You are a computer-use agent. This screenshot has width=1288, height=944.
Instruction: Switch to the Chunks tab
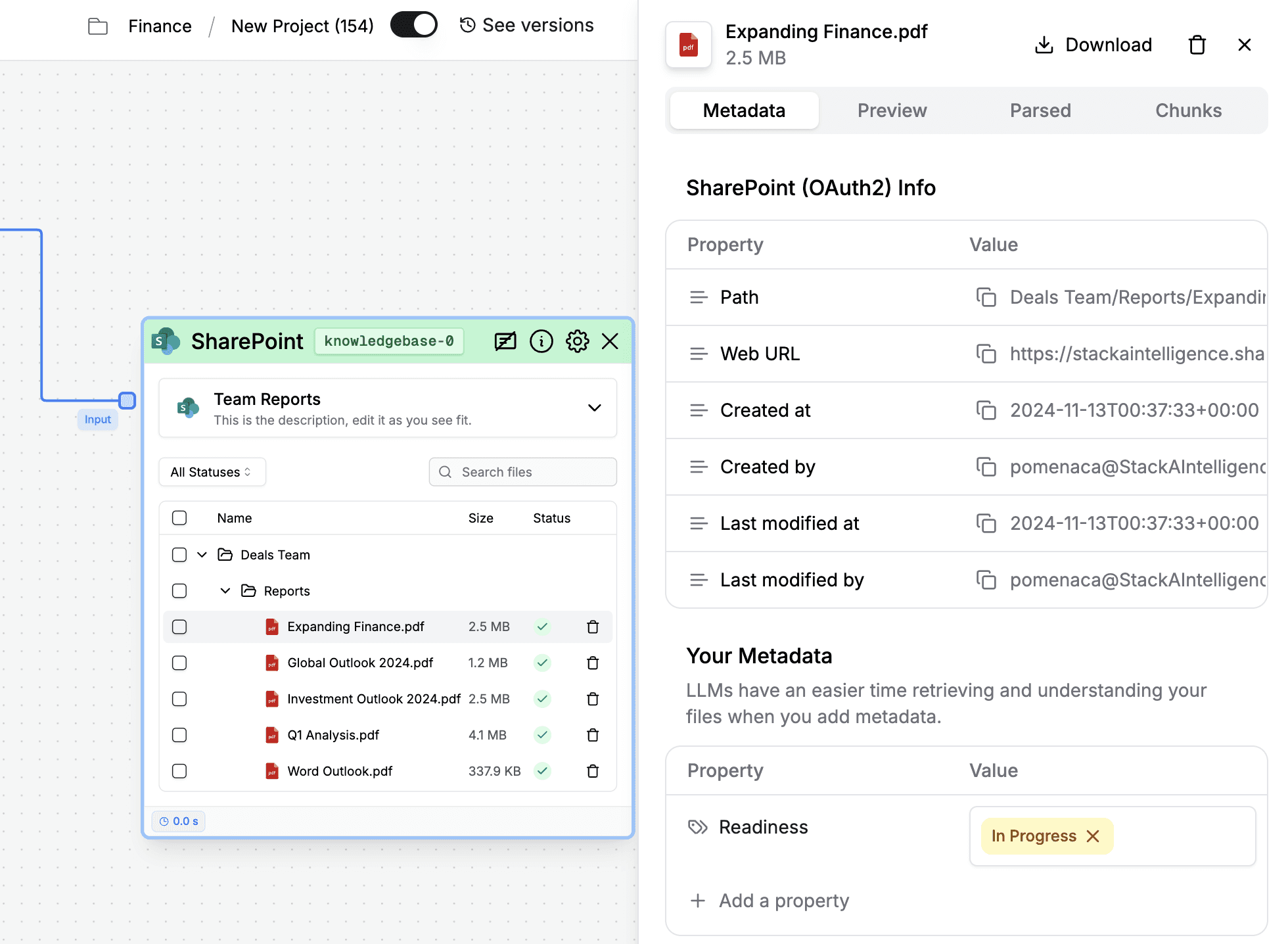[x=1189, y=110]
